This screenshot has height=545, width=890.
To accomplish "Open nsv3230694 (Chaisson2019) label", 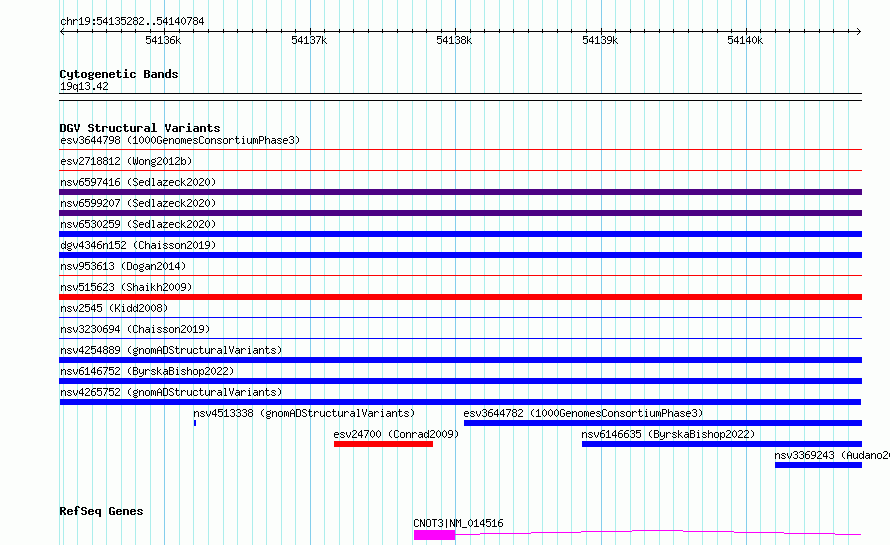I will click(x=135, y=329).
